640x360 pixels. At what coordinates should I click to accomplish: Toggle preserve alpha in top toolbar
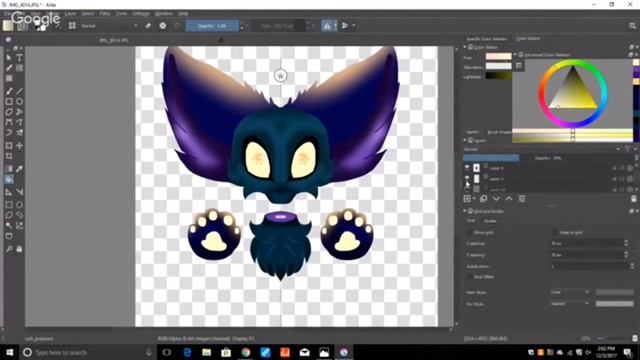(162, 26)
